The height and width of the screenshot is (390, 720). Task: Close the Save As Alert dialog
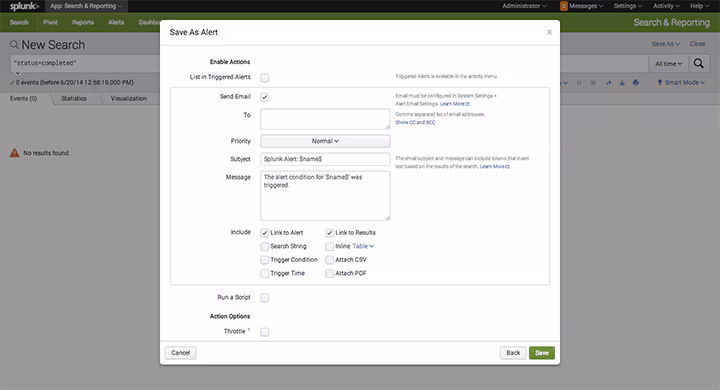(x=549, y=32)
